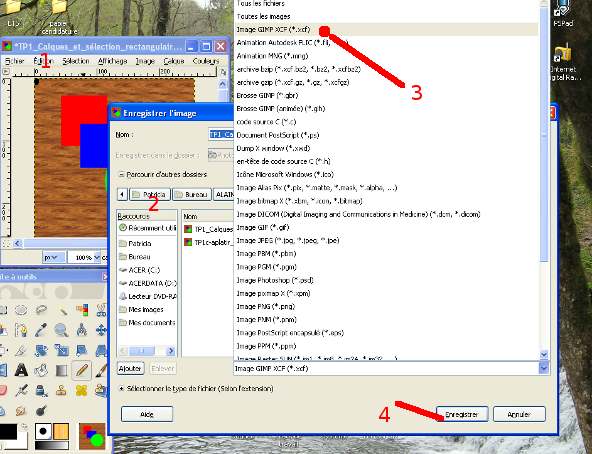
Task: Activate the Zoom magnifier tool
Action: pos(61,330)
